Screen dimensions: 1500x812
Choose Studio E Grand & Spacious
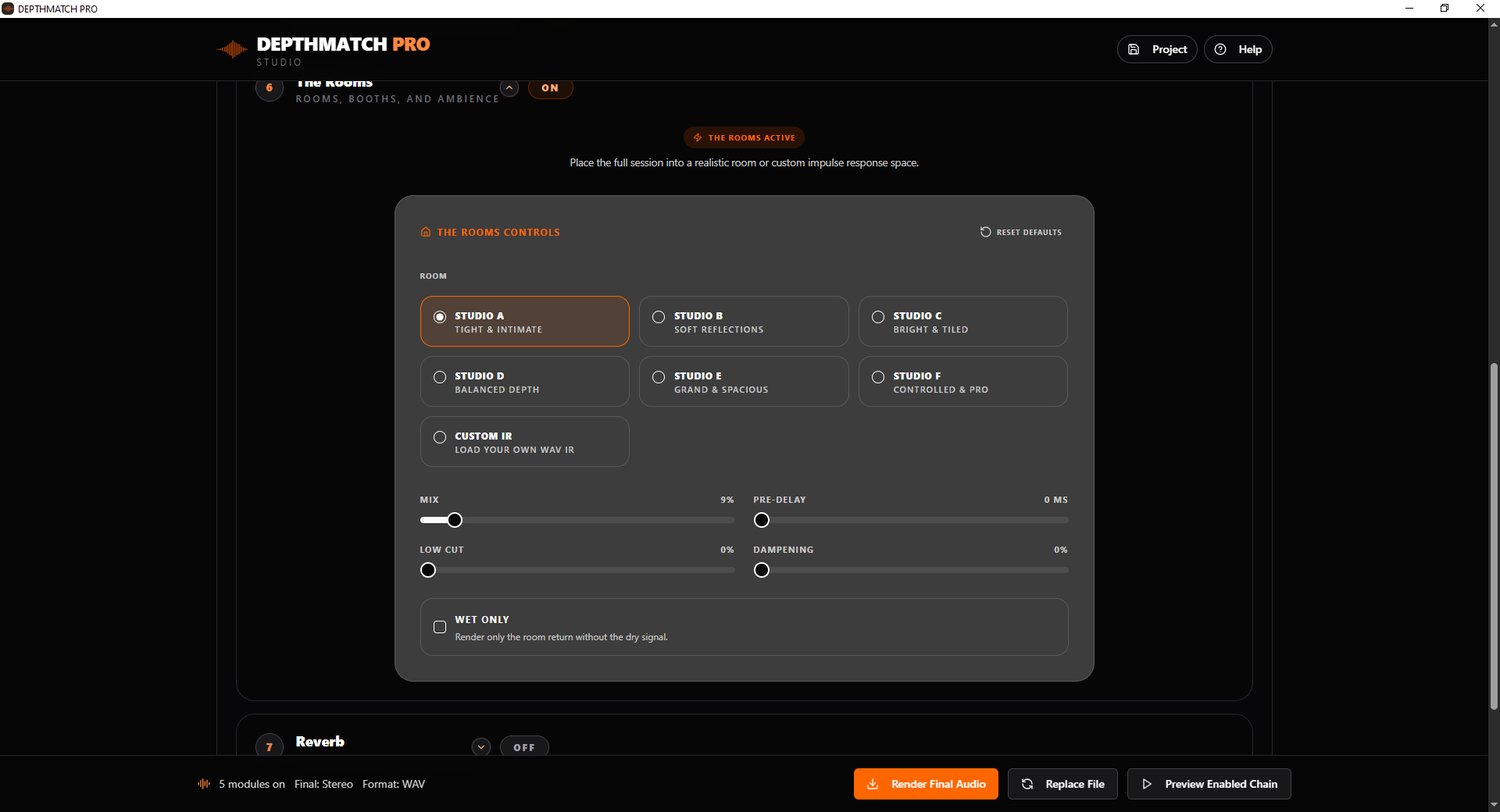744,381
